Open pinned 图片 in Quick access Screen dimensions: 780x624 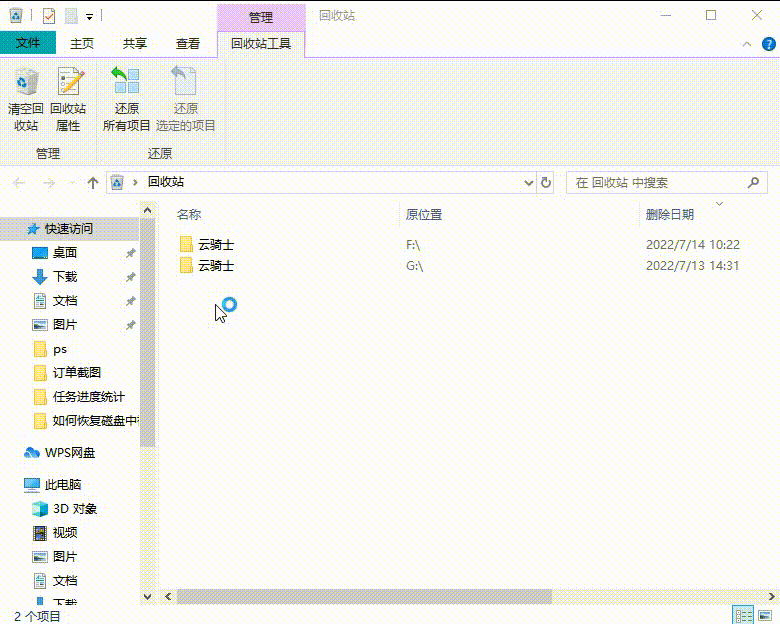[65, 324]
